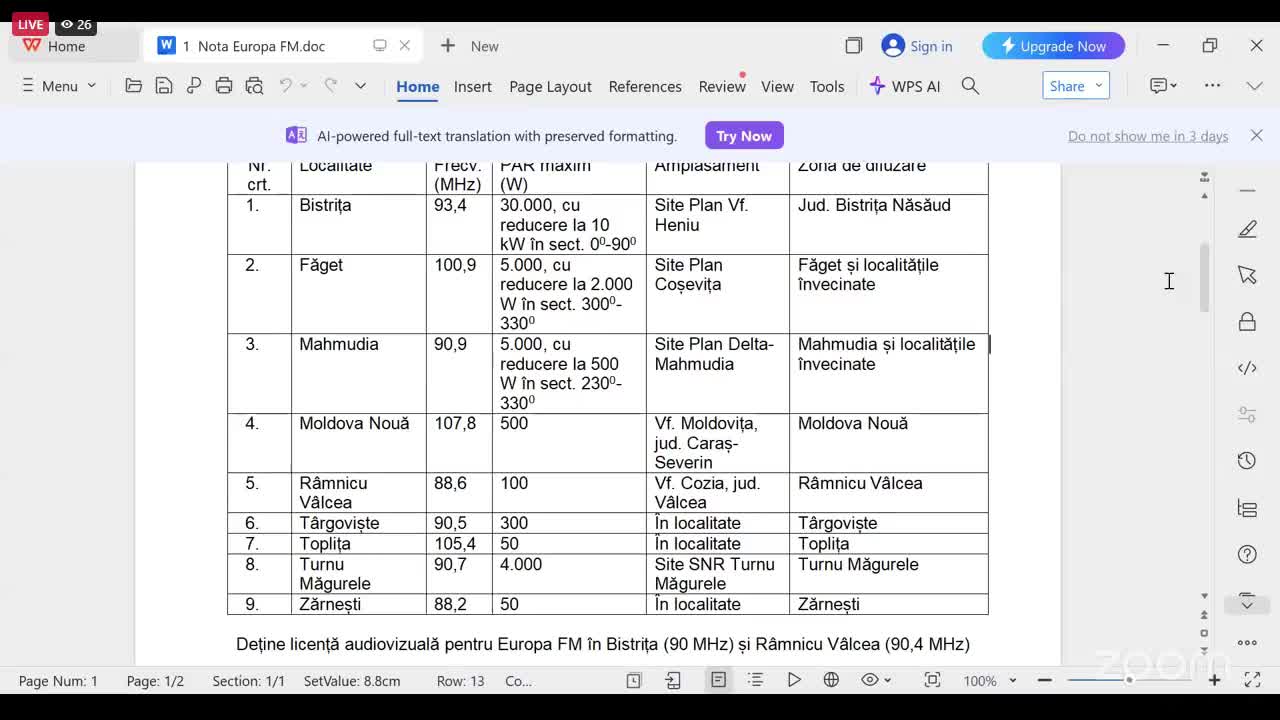Click the window switcher icon near Sign in
1280x720 pixels.
pyautogui.click(x=853, y=46)
